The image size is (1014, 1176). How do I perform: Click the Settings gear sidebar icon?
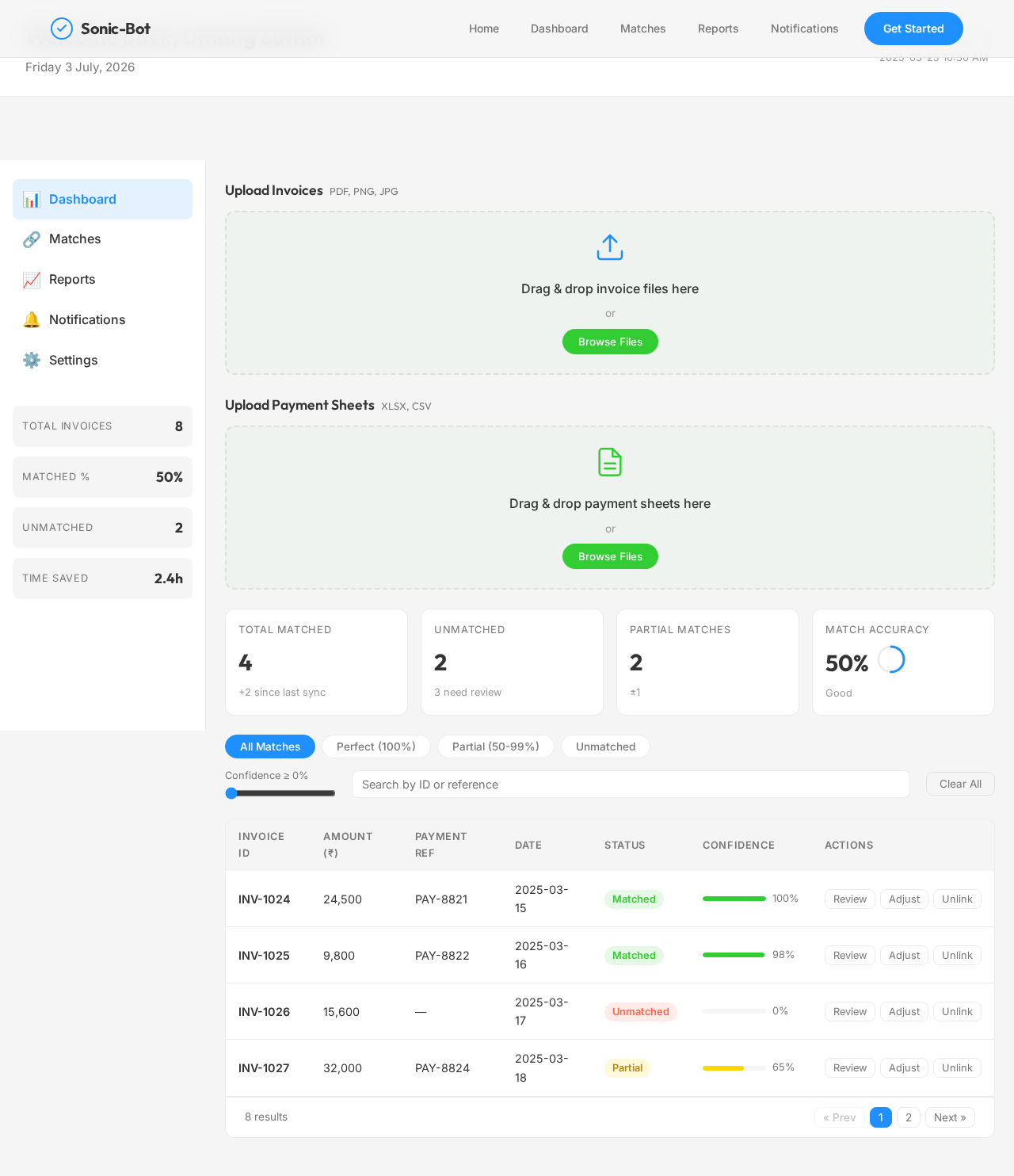click(x=32, y=361)
